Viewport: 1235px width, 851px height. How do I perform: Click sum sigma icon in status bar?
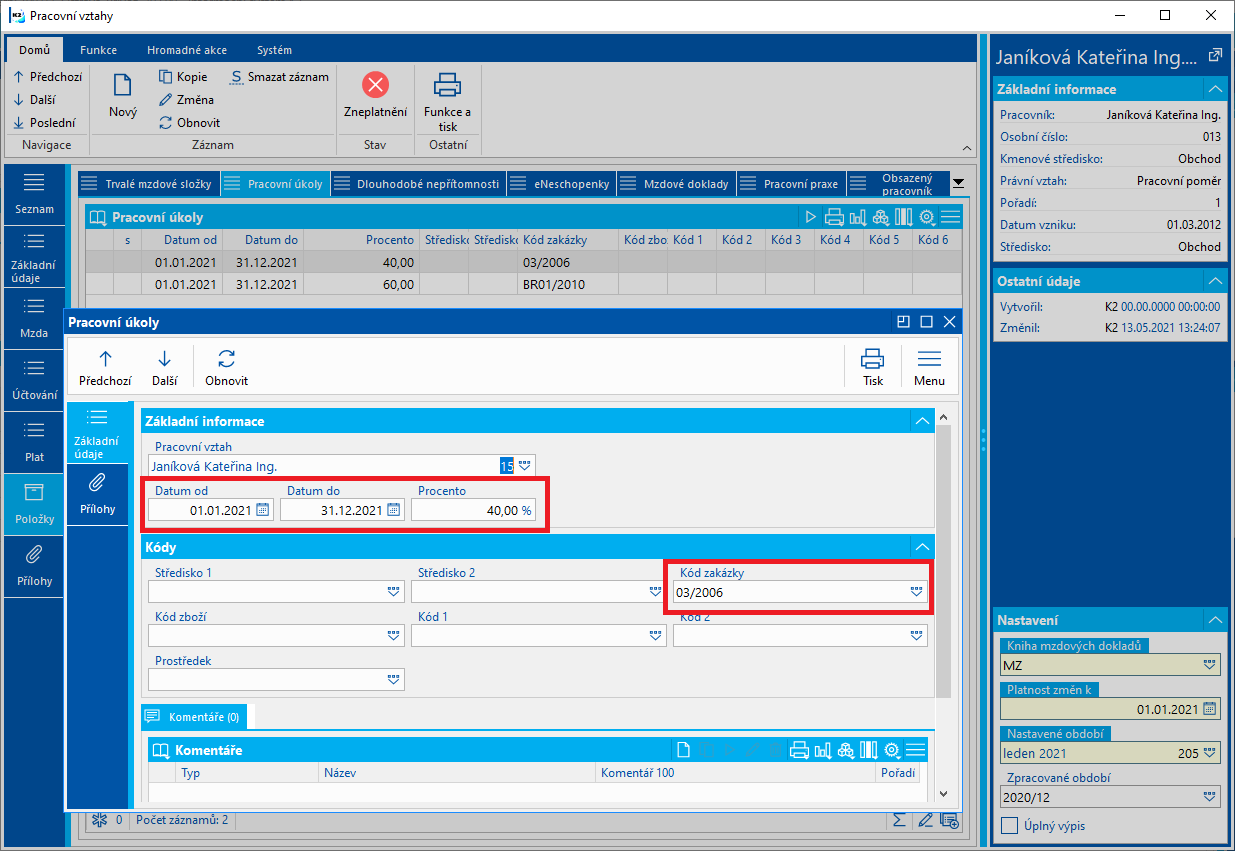(899, 820)
